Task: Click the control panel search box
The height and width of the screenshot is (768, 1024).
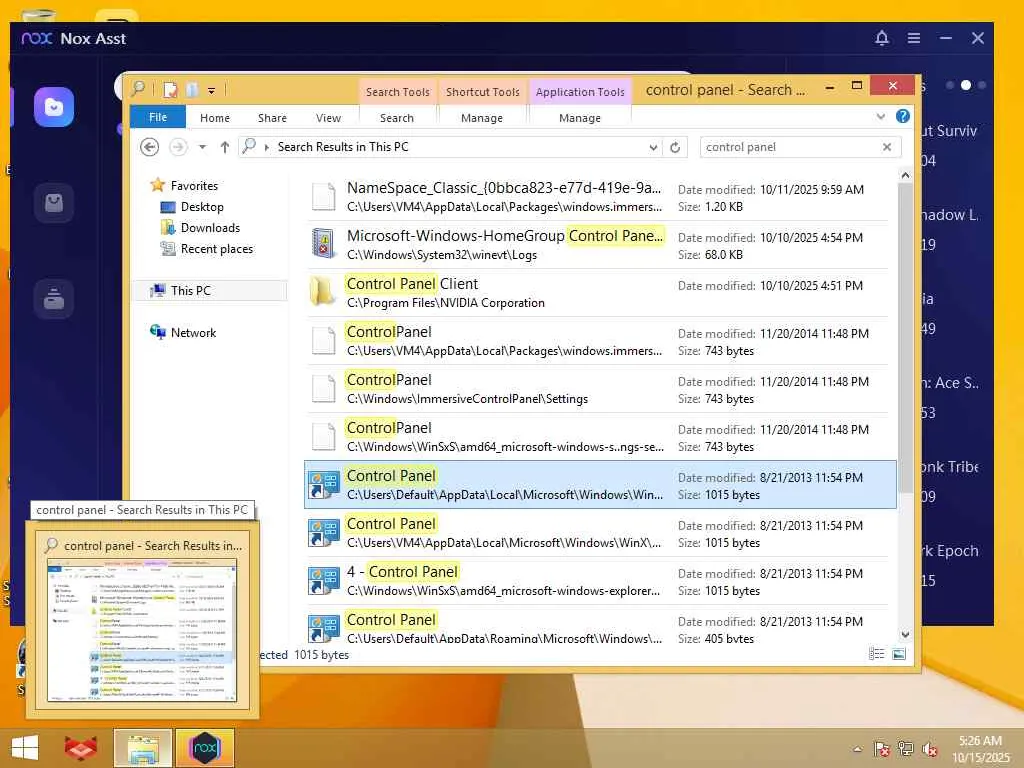Action: click(x=790, y=147)
